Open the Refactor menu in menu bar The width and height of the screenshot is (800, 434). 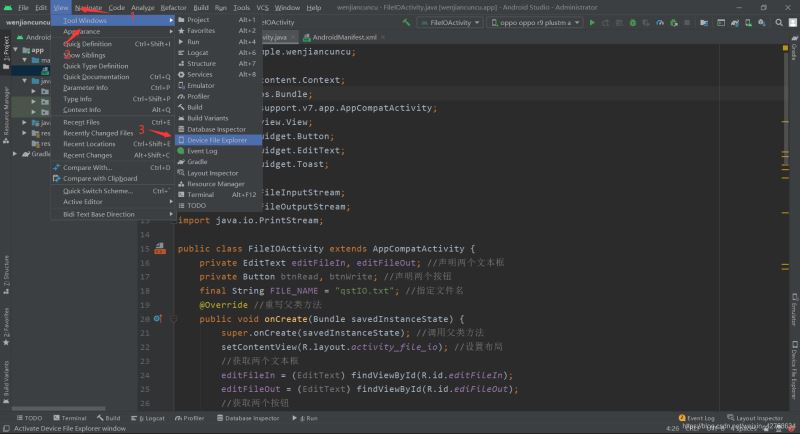[x=173, y=8]
